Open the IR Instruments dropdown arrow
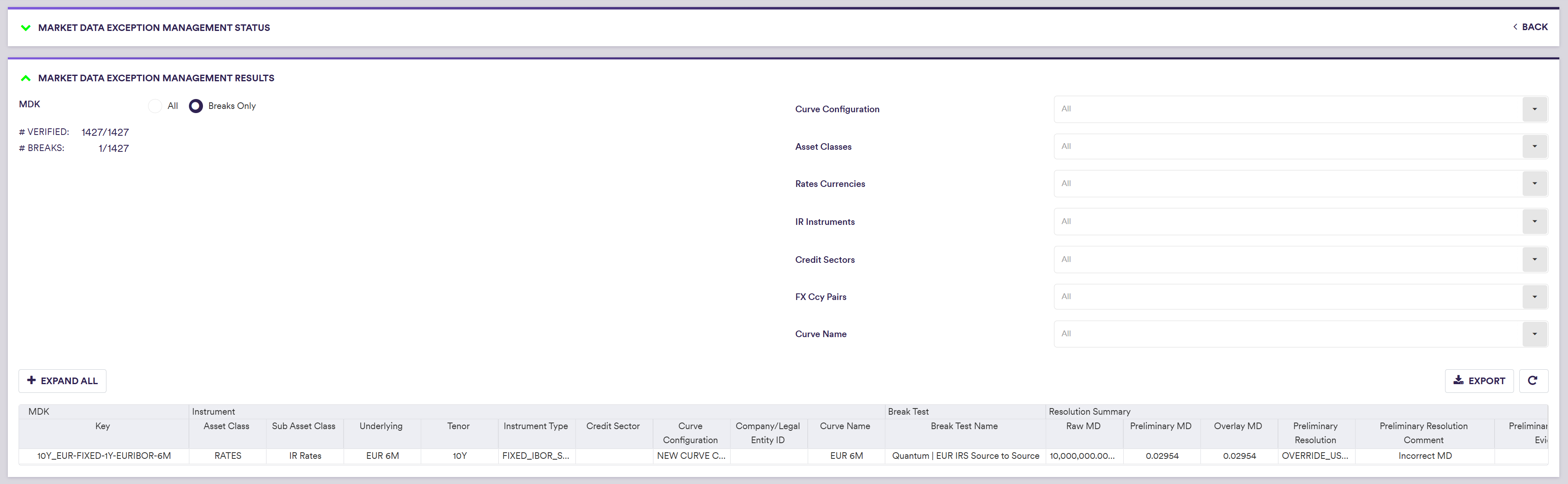The width and height of the screenshot is (1568, 484). pyautogui.click(x=1534, y=221)
